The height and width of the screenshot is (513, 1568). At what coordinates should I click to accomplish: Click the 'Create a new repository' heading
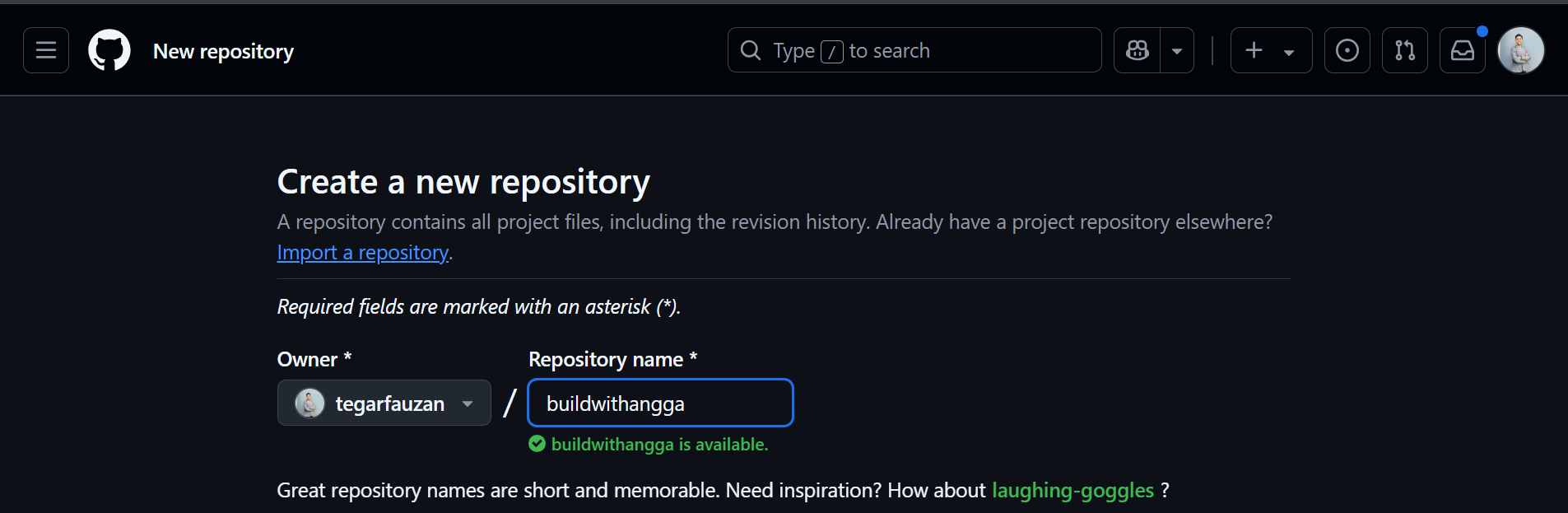[x=463, y=181]
